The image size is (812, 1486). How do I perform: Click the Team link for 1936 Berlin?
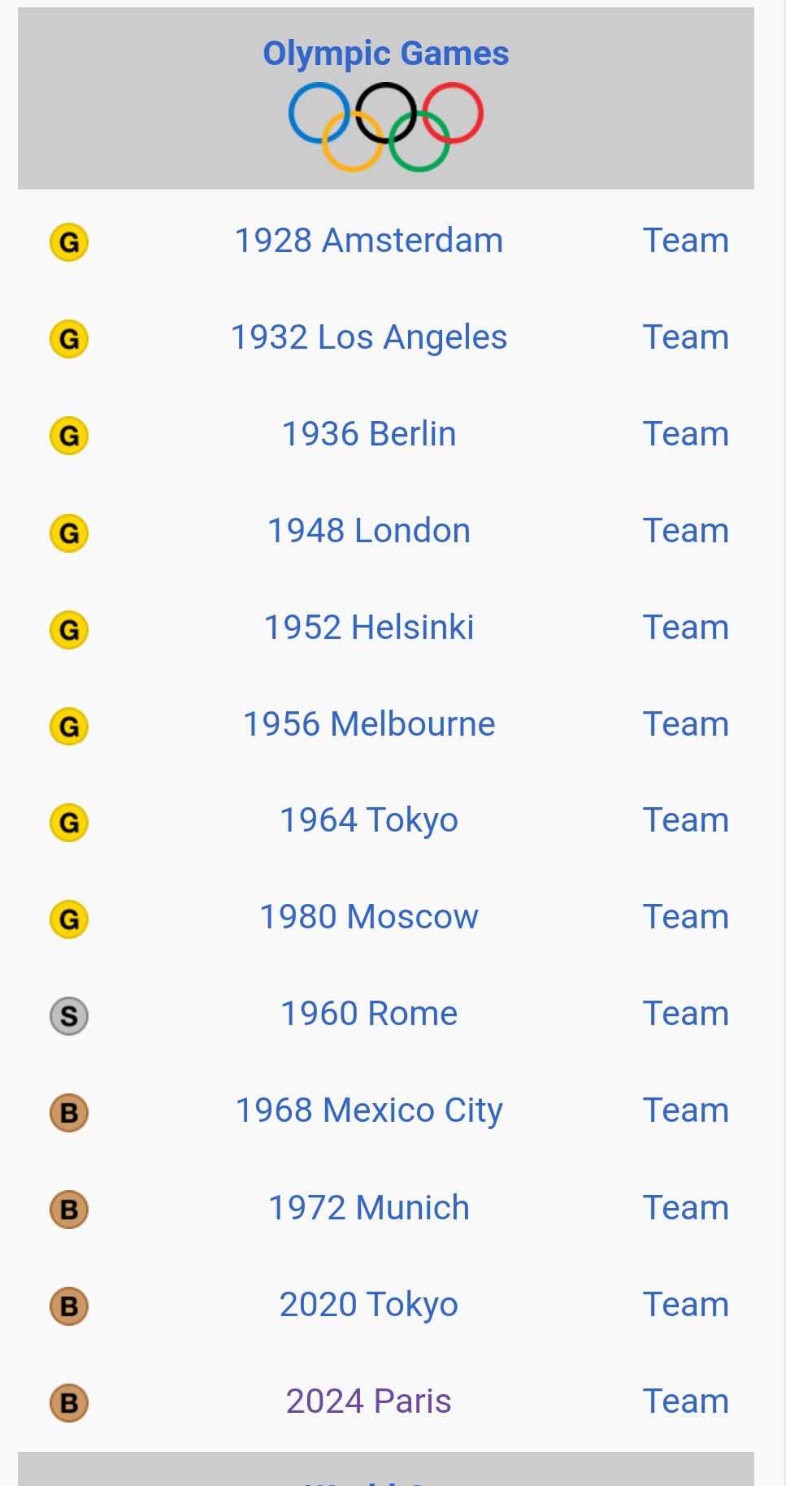point(685,434)
